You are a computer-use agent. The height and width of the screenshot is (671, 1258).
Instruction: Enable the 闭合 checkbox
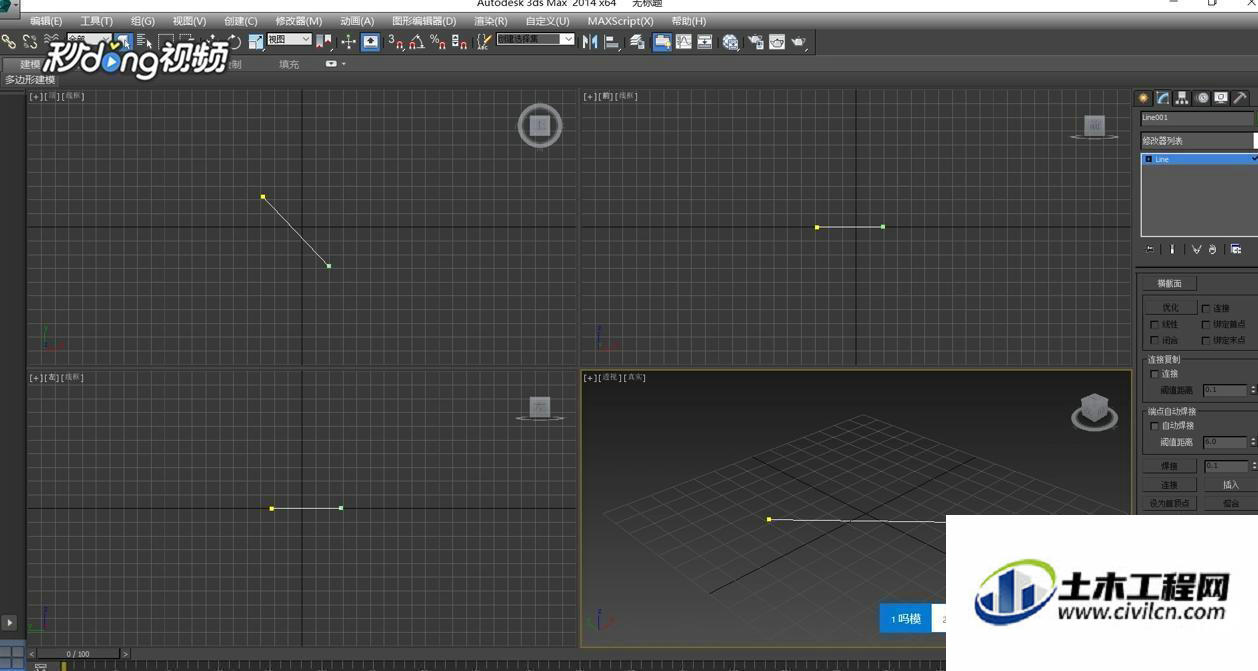tap(1154, 340)
